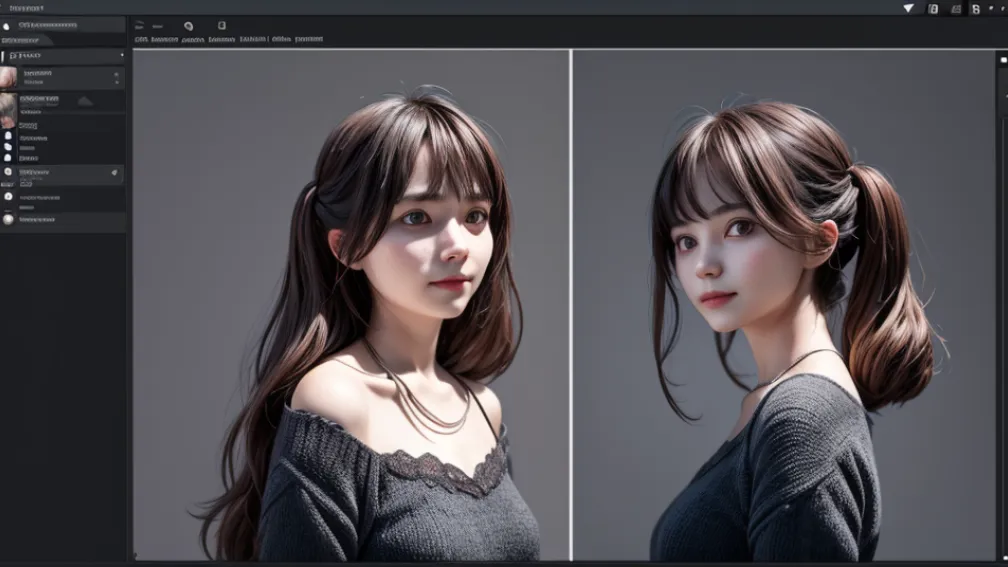1008x567 pixels.
Task: Open the pink-toned face thumbnail in the left panel
Action: (x=8, y=78)
